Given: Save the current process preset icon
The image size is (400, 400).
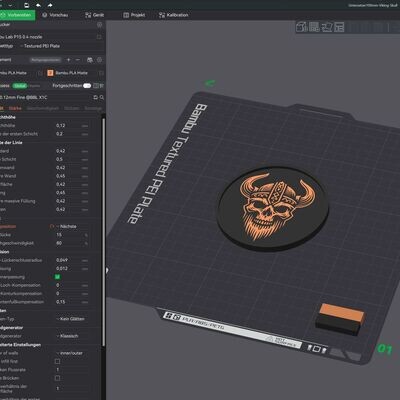Looking at the screenshot, I should [95, 98].
